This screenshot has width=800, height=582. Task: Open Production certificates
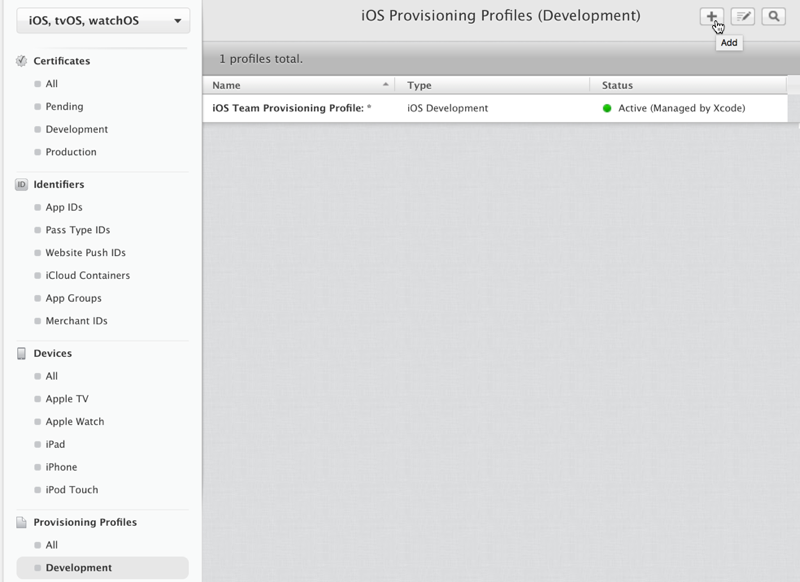pyautogui.click(x=70, y=152)
